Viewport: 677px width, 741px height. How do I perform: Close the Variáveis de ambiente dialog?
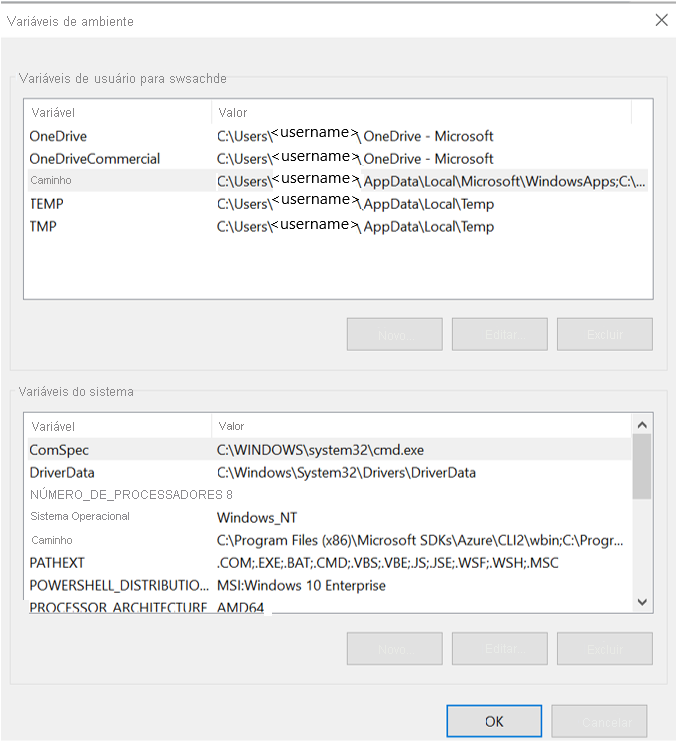660,20
